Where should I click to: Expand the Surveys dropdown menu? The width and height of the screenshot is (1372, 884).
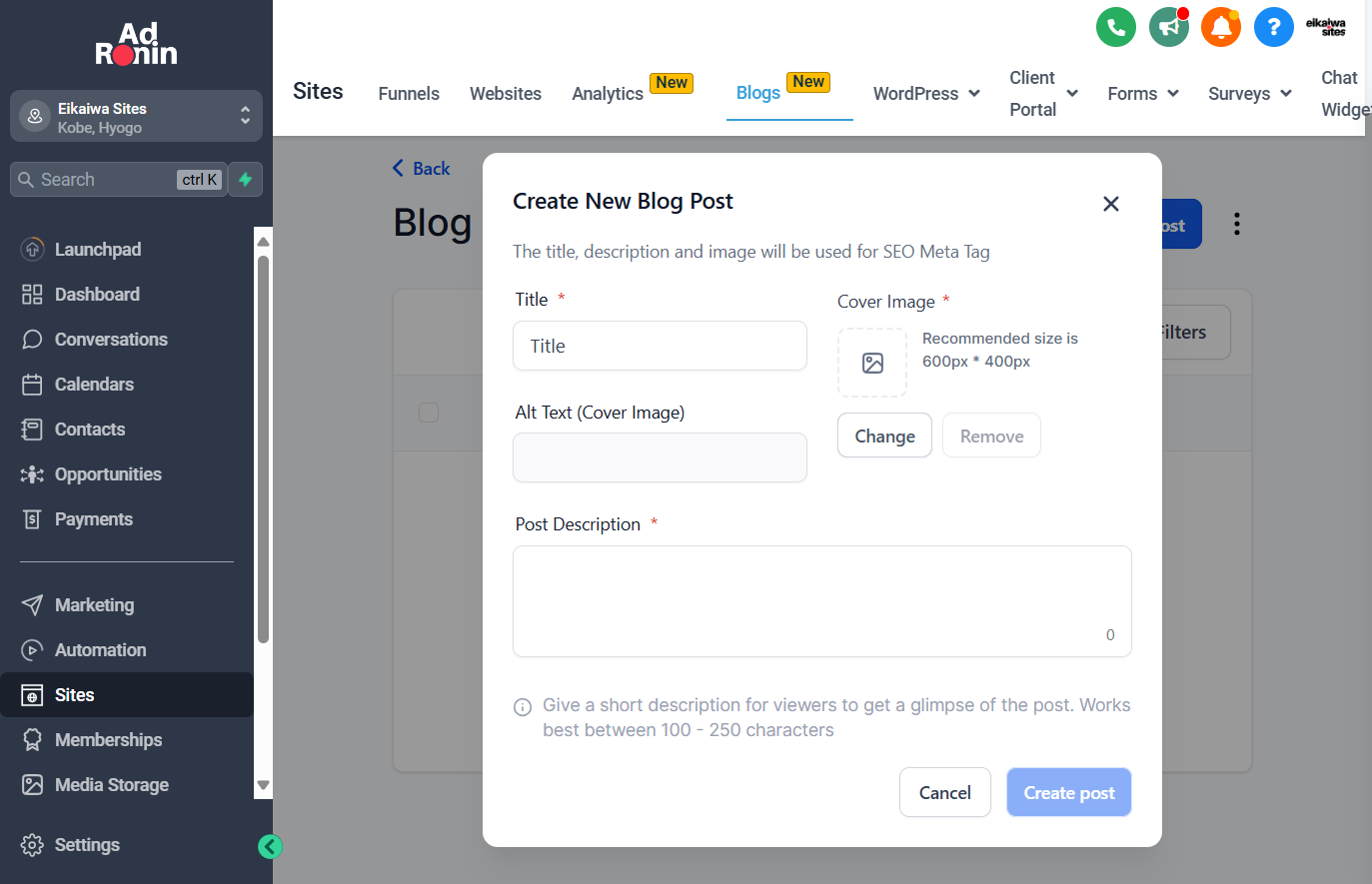pos(1250,94)
